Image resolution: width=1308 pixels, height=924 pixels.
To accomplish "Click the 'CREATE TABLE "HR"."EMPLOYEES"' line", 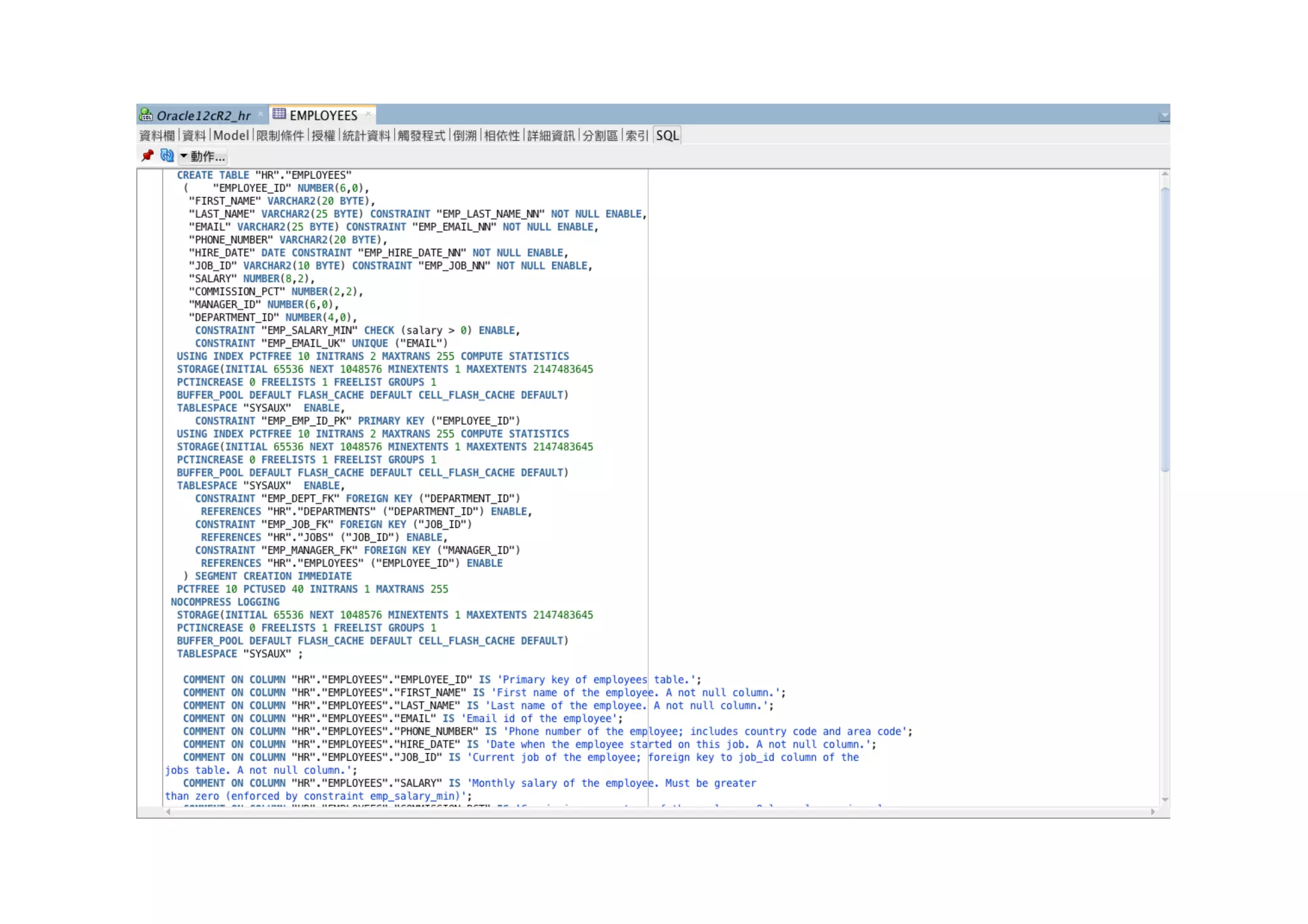I will tap(264, 175).
